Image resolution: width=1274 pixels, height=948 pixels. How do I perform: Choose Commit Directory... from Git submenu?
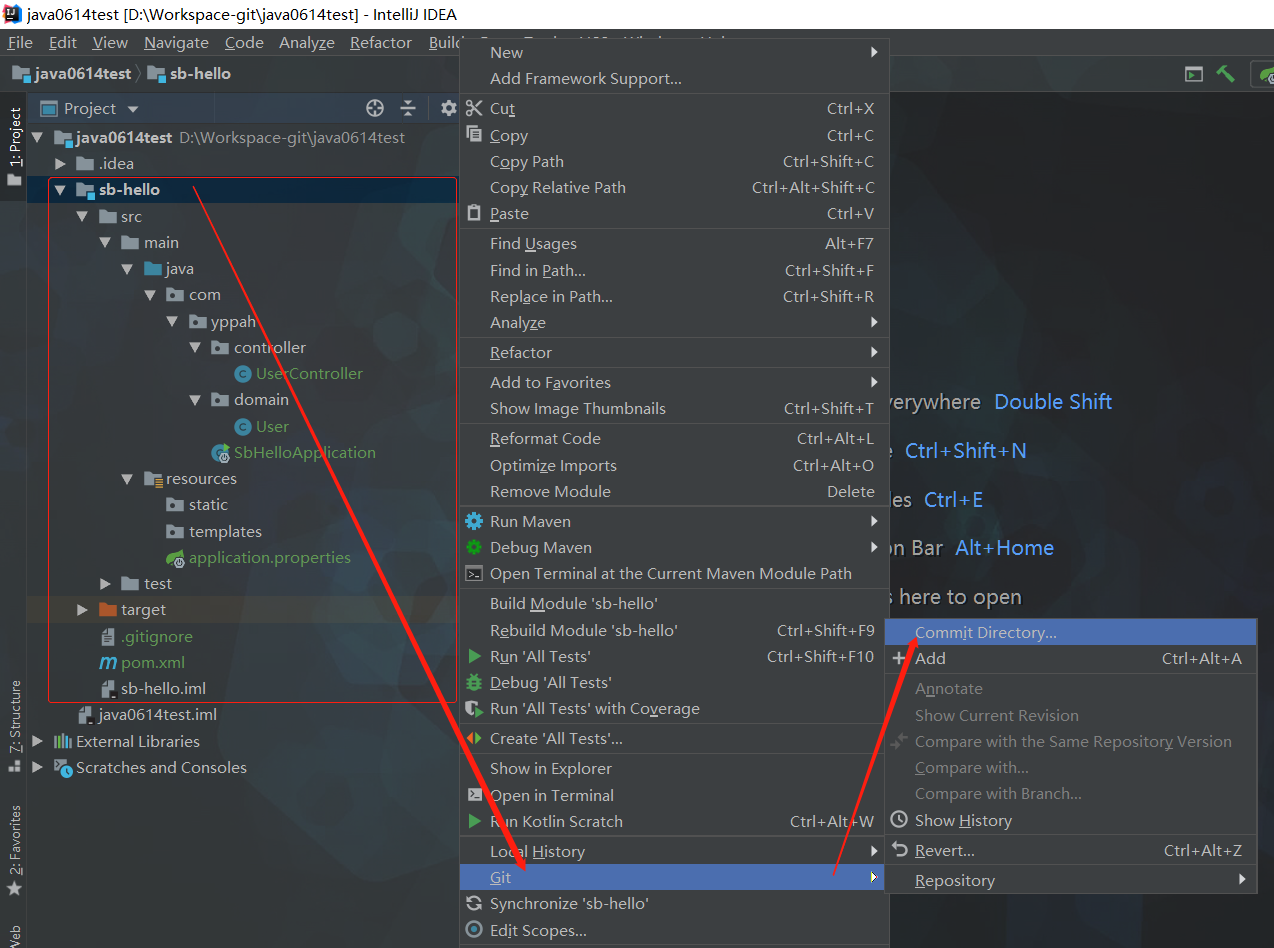(985, 633)
